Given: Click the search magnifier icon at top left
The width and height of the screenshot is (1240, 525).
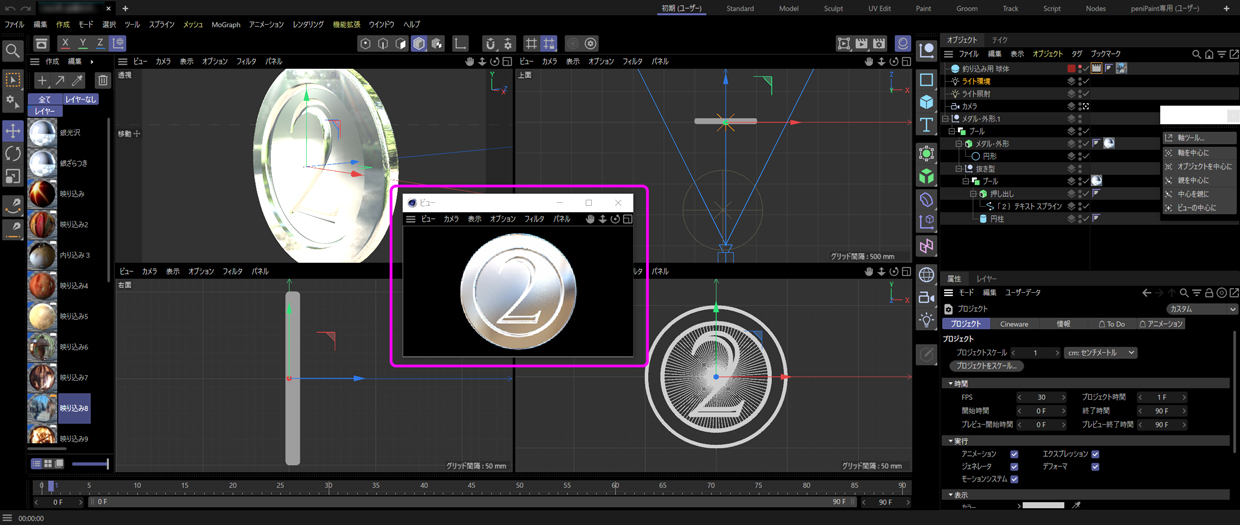Looking at the screenshot, I should (13, 51).
